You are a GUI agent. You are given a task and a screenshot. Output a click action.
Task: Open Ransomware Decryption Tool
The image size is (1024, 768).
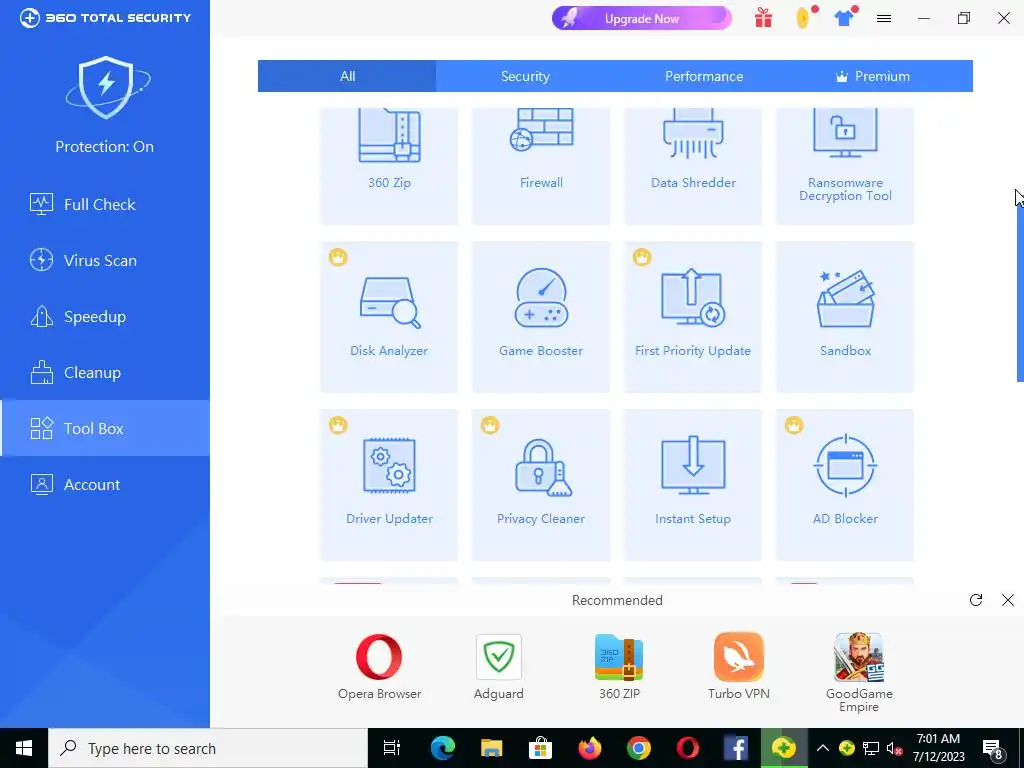(845, 166)
